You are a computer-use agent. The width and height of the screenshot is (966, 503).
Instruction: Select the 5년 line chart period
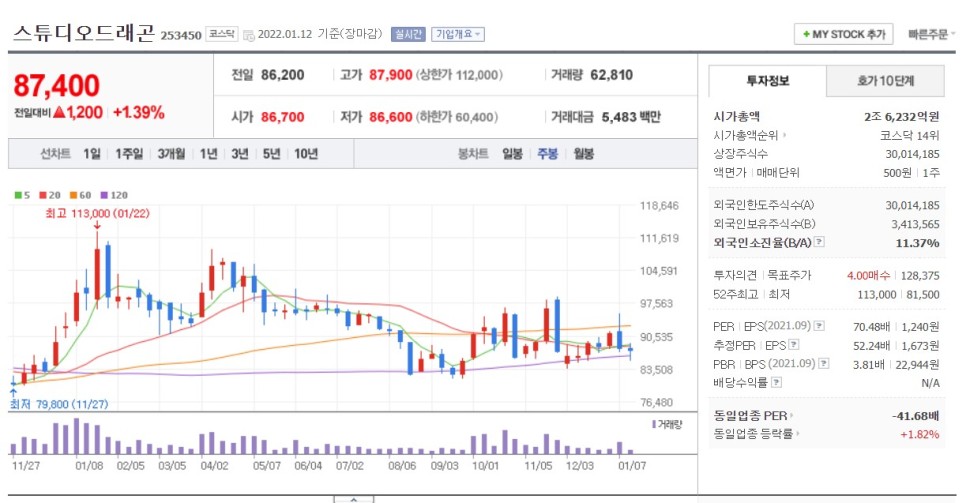[271, 153]
